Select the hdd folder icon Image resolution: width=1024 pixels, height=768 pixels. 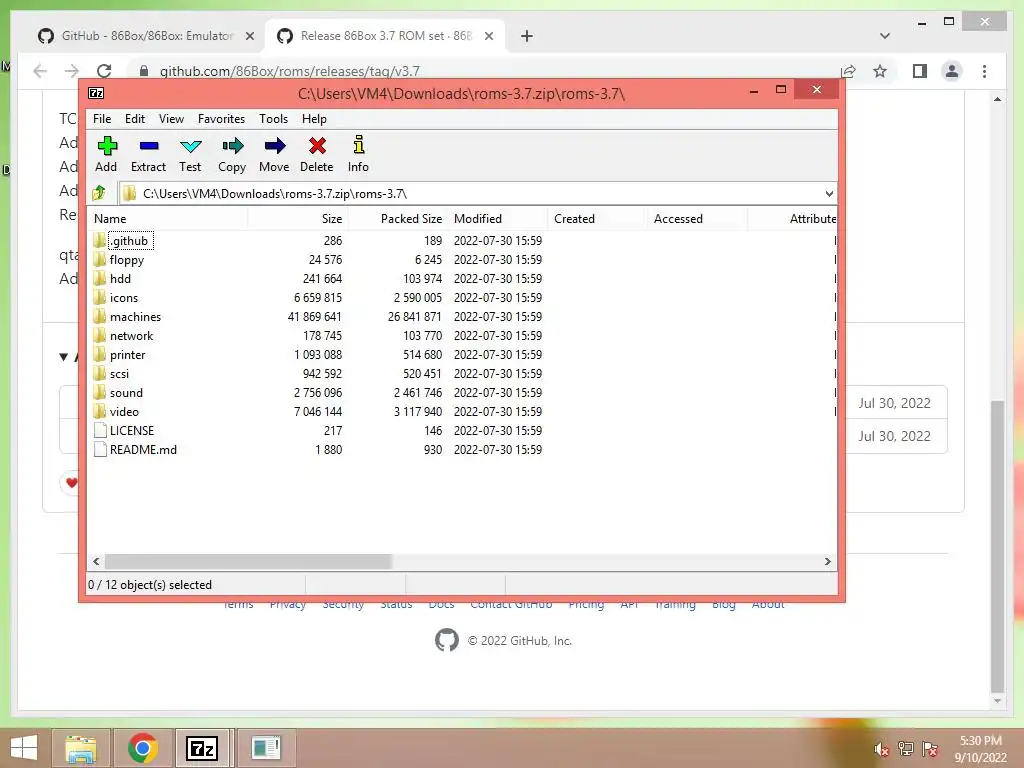point(99,278)
